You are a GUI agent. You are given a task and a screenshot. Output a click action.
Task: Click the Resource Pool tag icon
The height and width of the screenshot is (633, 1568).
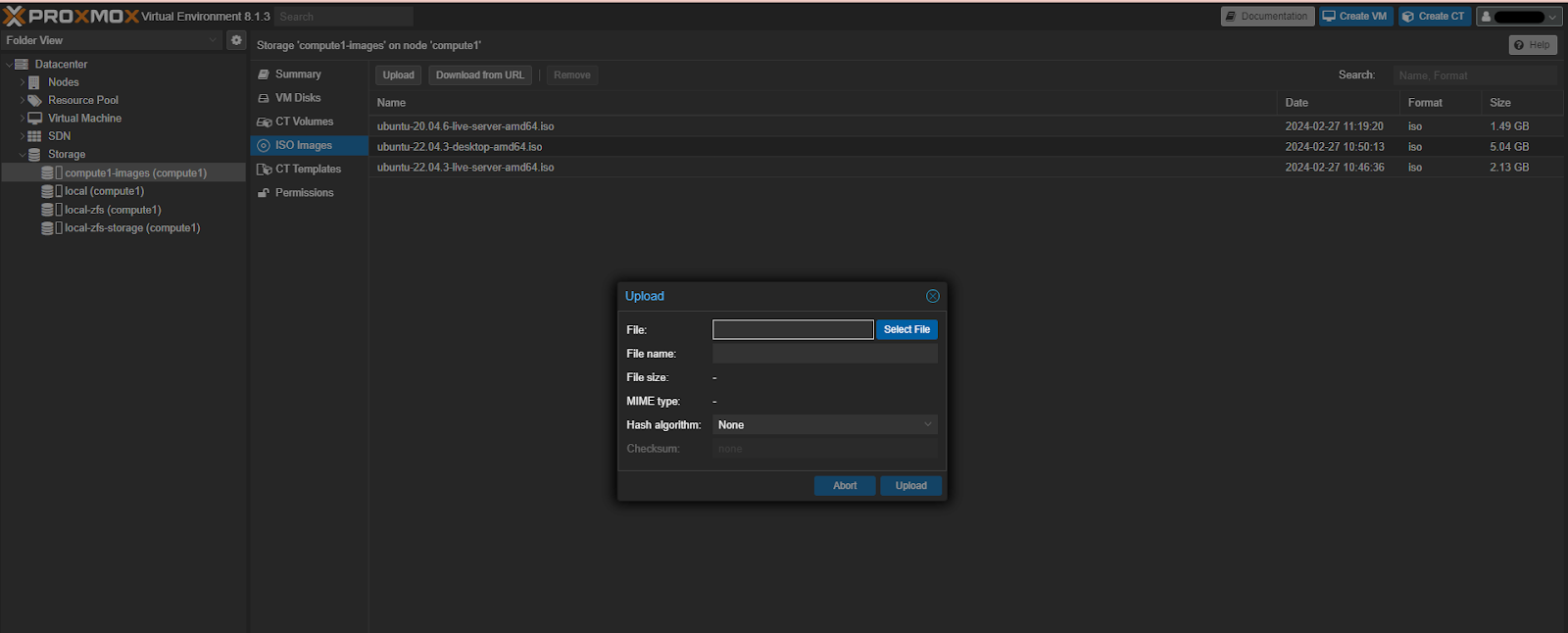(35, 100)
